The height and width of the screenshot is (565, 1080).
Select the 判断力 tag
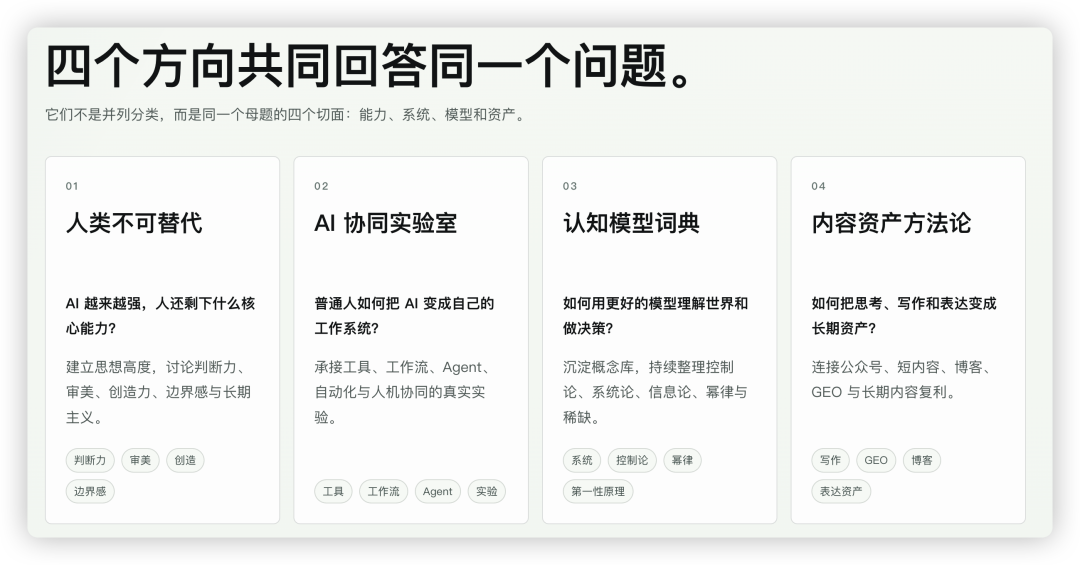click(x=90, y=460)
